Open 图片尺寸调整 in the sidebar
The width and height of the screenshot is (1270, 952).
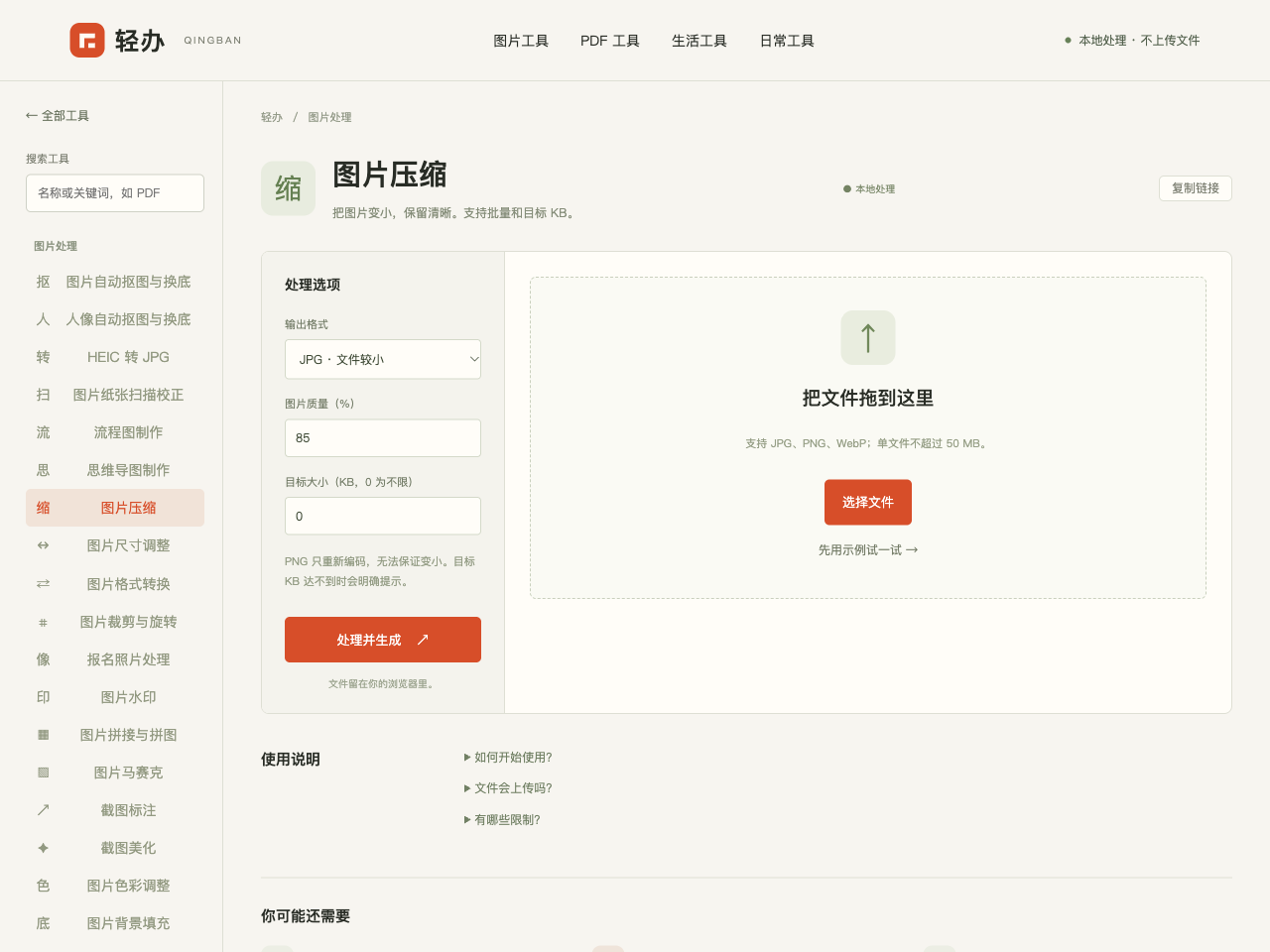pyautogui.click(x=115, y=545)
